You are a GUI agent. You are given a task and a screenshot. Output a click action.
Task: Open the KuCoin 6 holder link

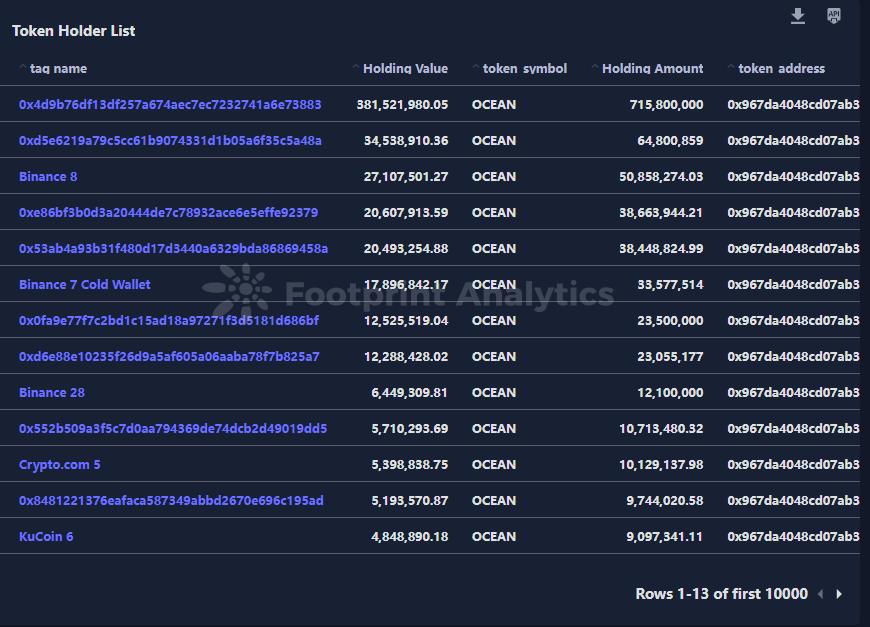tap(46, 537)
